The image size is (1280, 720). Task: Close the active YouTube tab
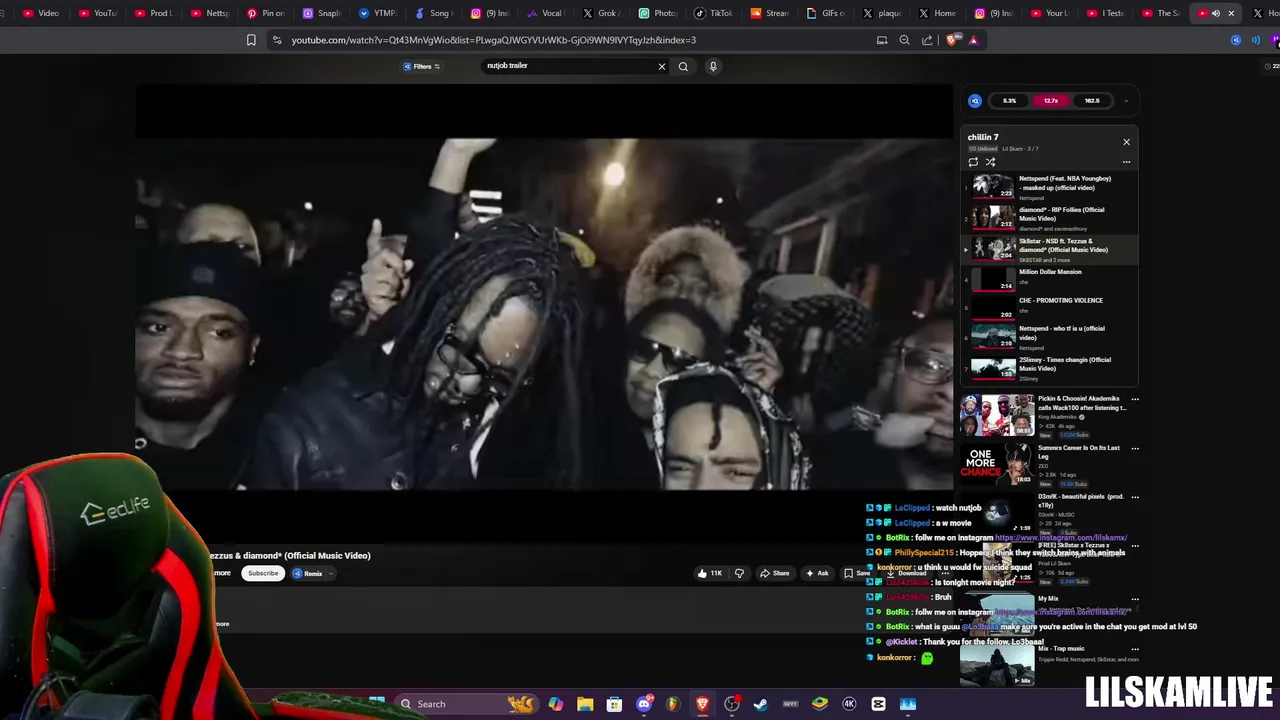[x=1231, y=13]
